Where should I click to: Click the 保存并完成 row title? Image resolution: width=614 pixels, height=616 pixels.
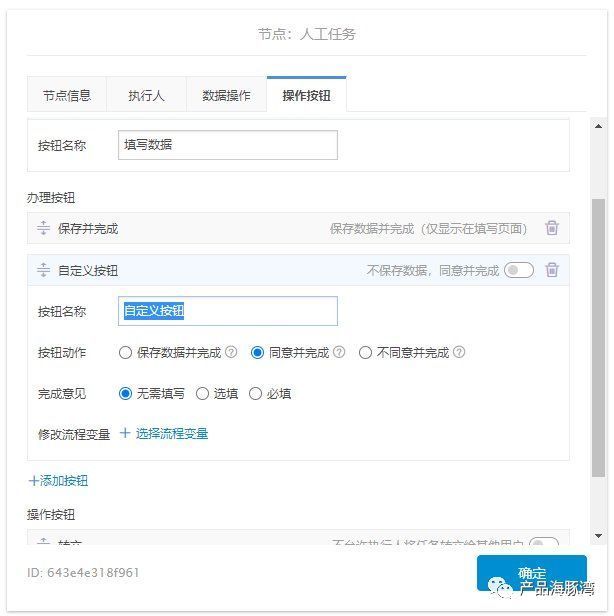pos(88,228)
